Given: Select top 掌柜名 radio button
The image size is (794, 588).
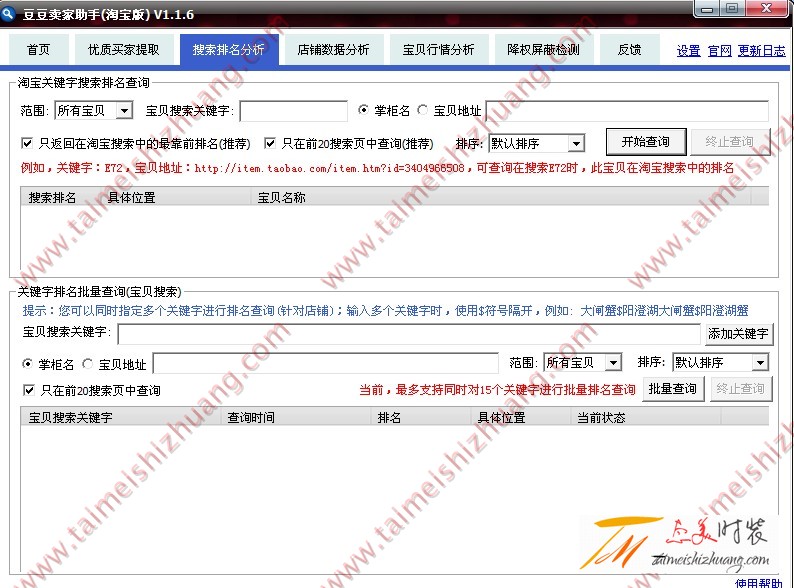Looking at the screenshot, I should click(x=363, y=110).
